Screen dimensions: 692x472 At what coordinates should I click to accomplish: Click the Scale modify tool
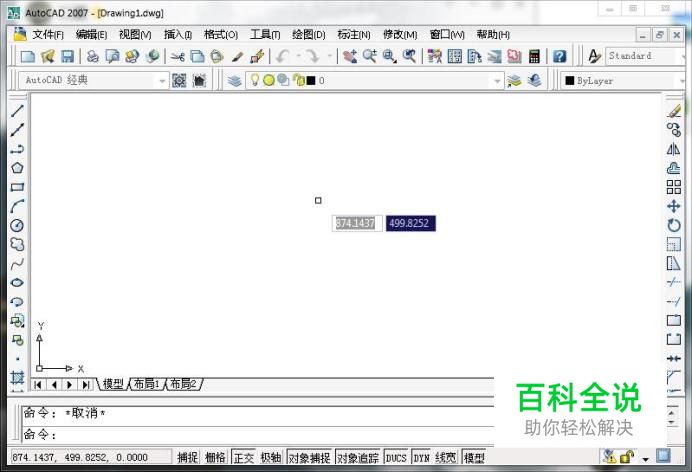point(673,244)
